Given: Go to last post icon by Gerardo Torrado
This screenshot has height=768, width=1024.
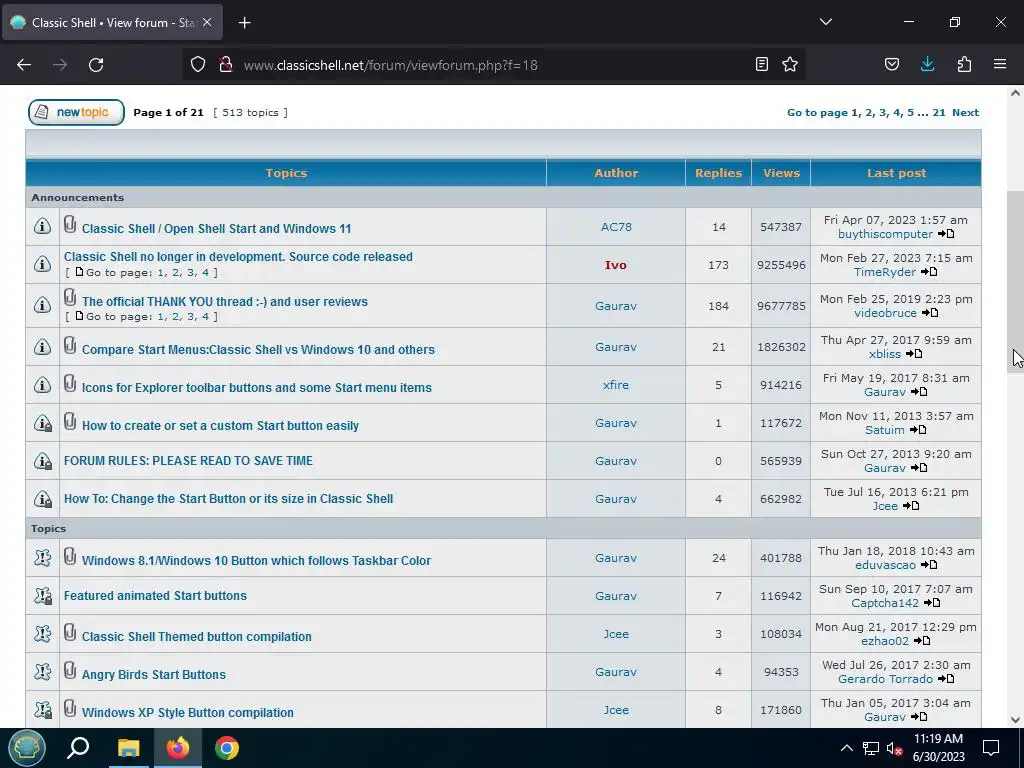Looking at the screenshot, I should coord(946,679).
